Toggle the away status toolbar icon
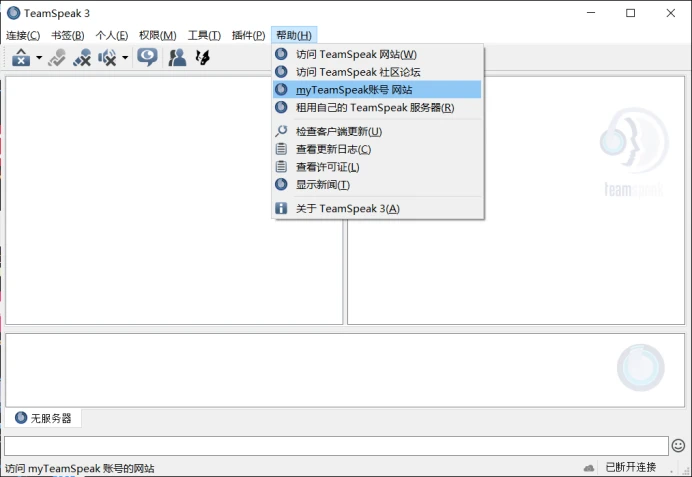Image resolution: width=692 pixels, height=477 pixels. point(57,57)
